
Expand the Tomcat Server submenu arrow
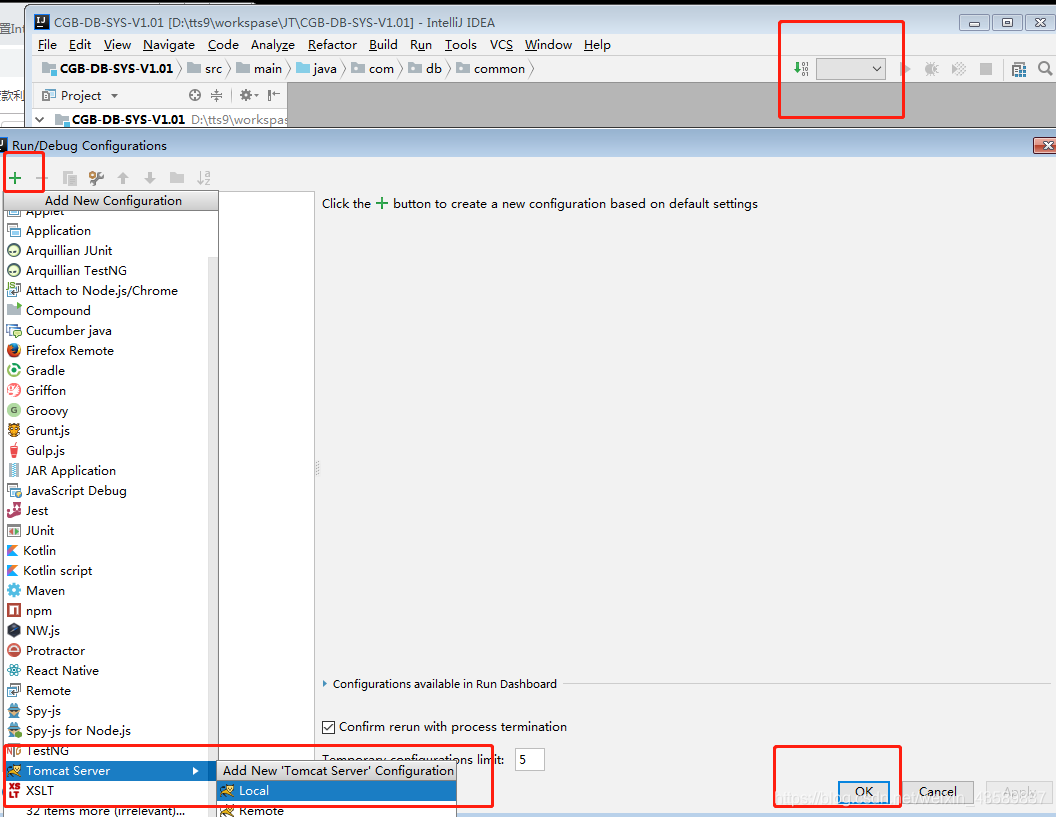click(x=196, y=771)
